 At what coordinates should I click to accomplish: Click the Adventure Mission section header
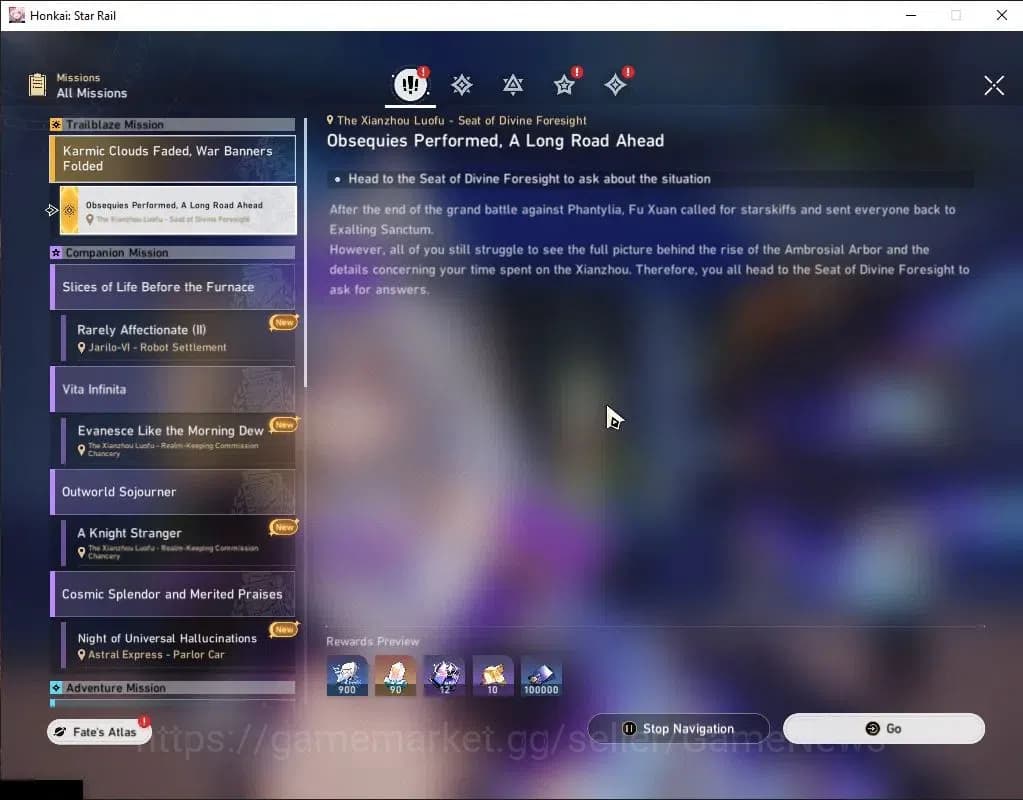[172, 688]
